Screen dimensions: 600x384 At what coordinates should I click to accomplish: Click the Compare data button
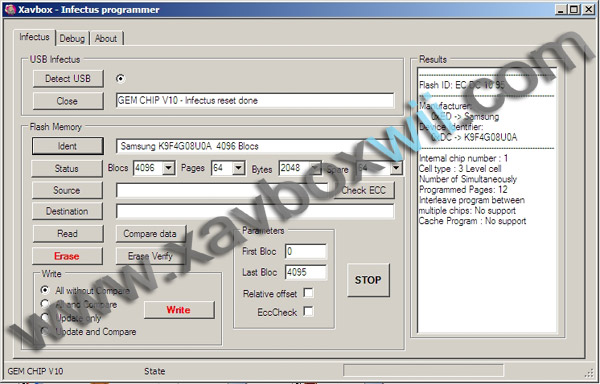[x=150, y=234]
